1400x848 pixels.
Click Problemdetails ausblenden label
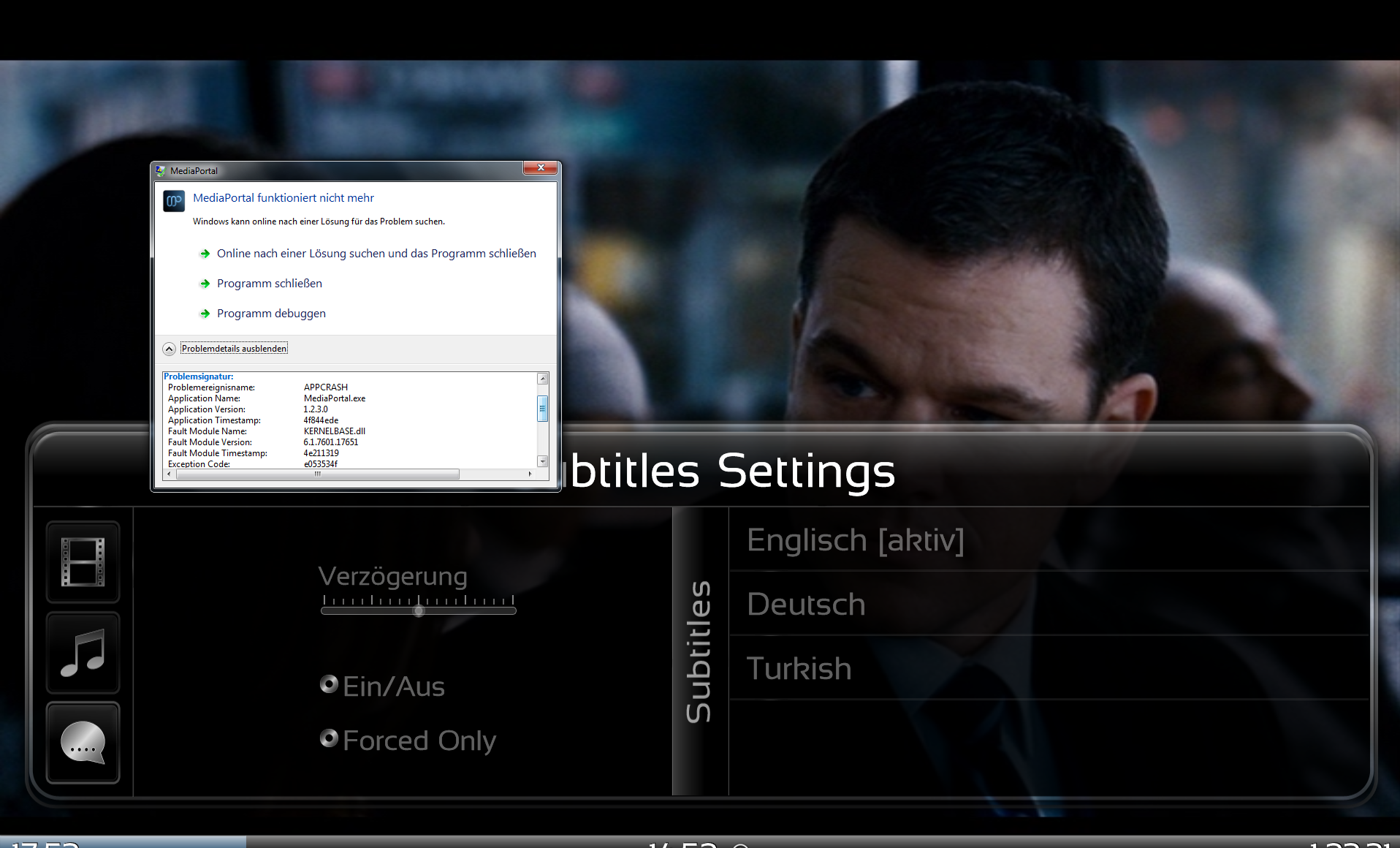tap(234, 349)
